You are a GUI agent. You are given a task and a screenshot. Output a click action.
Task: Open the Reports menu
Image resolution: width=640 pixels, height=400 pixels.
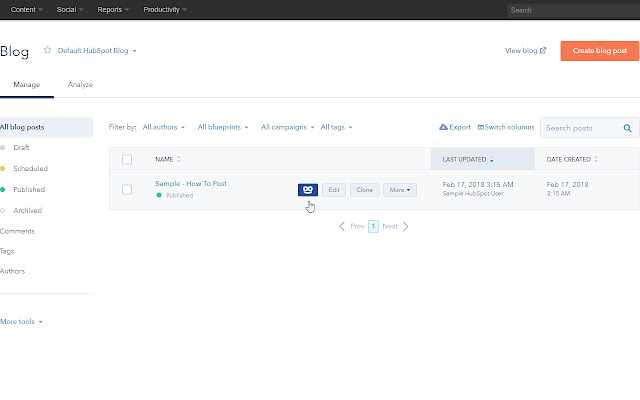(113, 9)
